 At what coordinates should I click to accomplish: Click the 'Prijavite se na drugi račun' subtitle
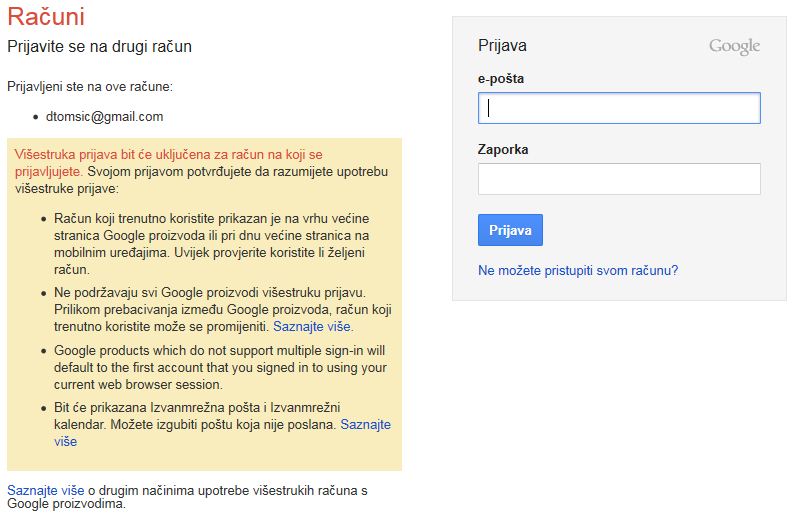pos(99,46)
